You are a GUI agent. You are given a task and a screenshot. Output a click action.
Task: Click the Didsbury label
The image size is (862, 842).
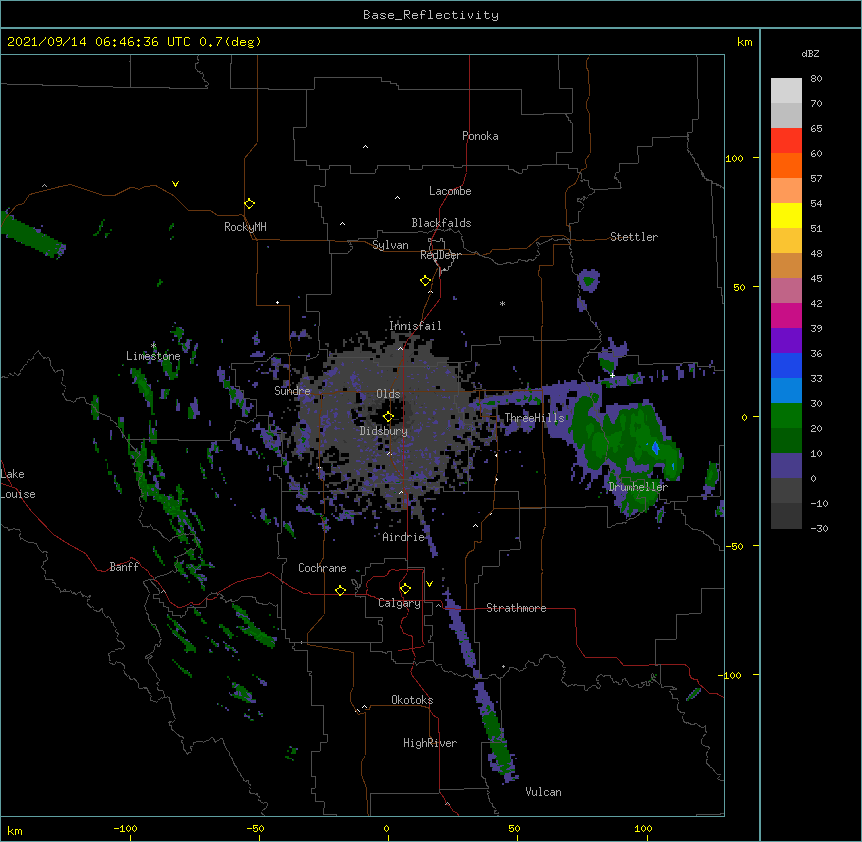[384, 431]
